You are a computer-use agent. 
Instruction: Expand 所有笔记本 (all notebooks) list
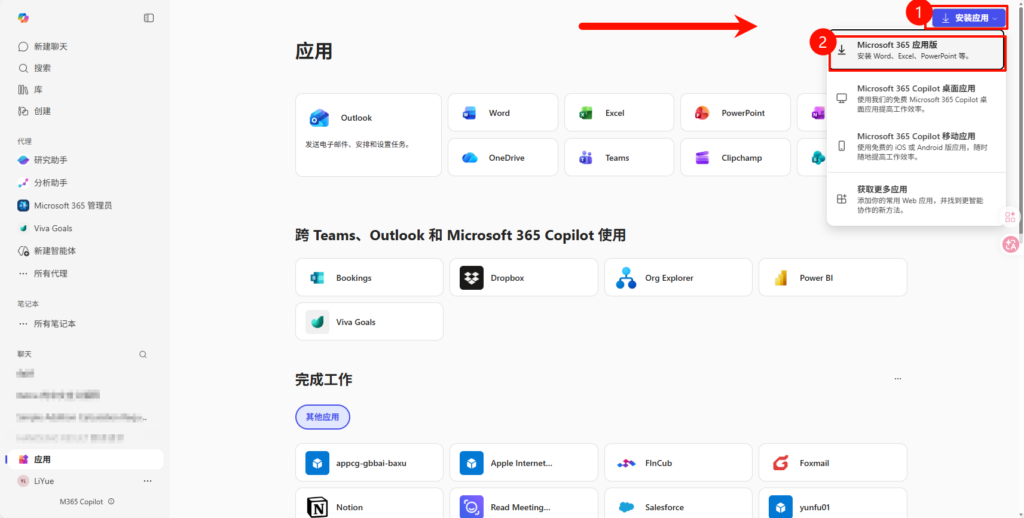tap(54, 324)
